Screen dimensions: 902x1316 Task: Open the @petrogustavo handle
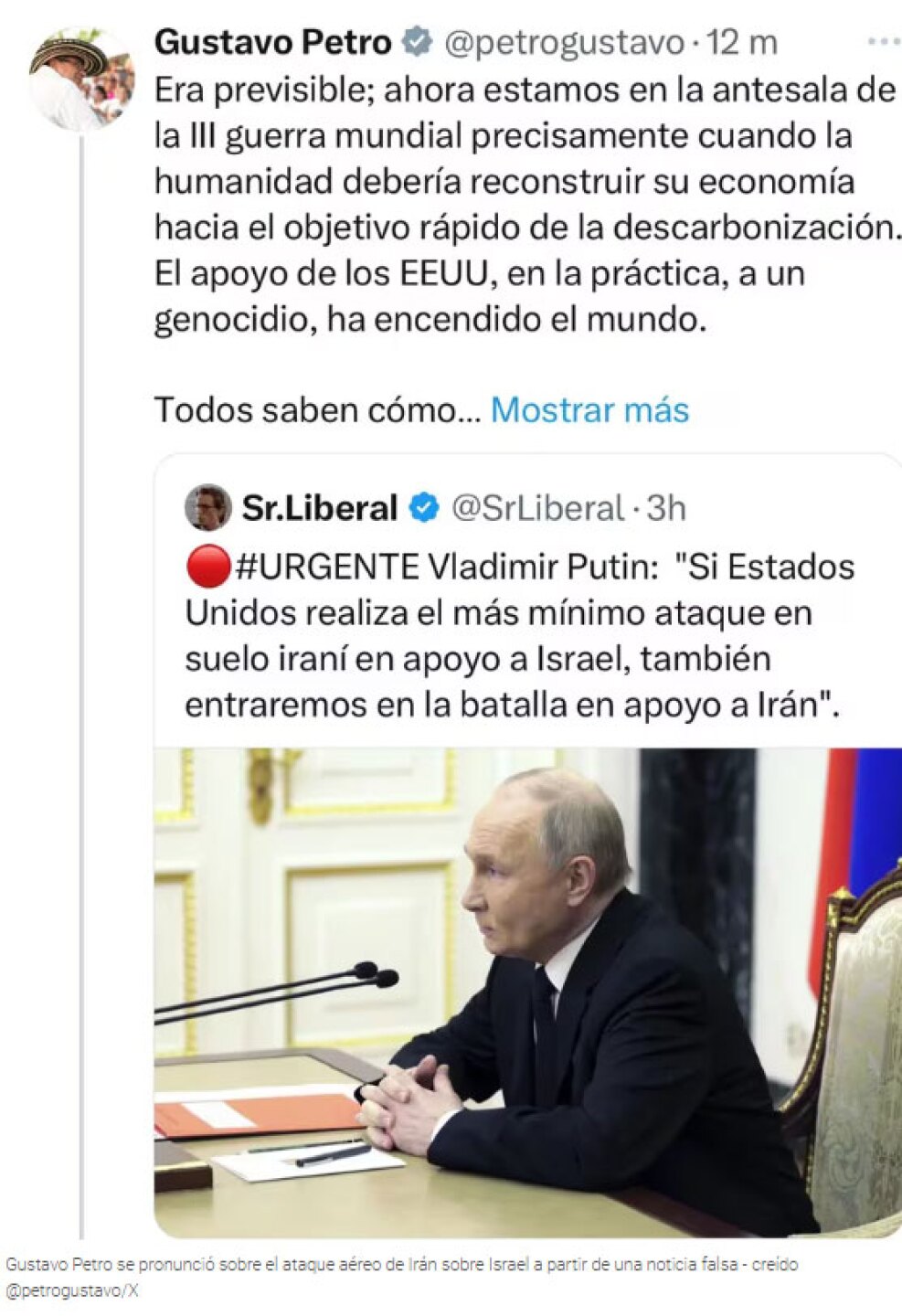pos(564,43)
